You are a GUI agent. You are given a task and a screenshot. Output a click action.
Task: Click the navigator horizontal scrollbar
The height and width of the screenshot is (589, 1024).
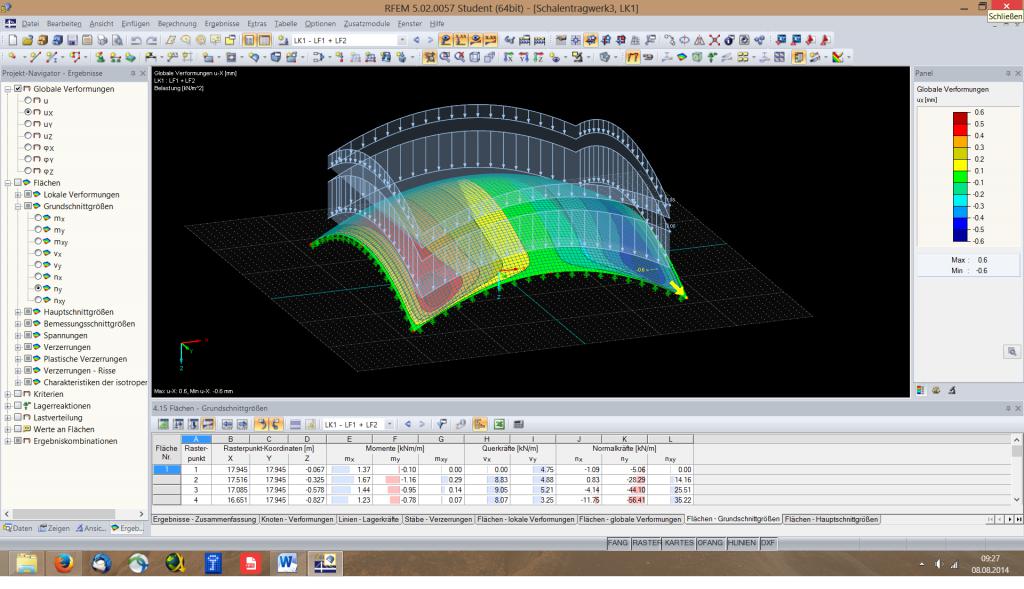pos(73,514)
